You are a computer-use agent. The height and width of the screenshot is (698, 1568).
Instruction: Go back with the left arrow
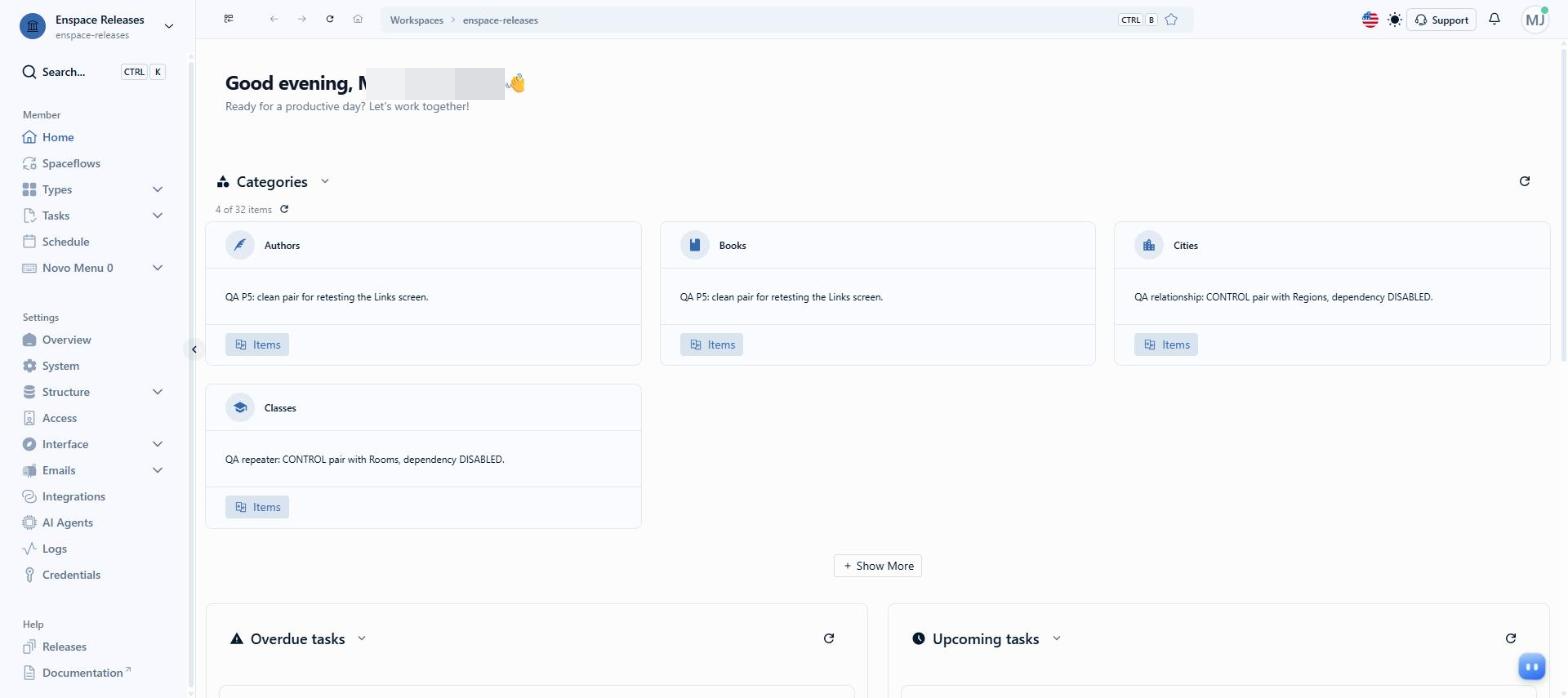click(274, 19)
